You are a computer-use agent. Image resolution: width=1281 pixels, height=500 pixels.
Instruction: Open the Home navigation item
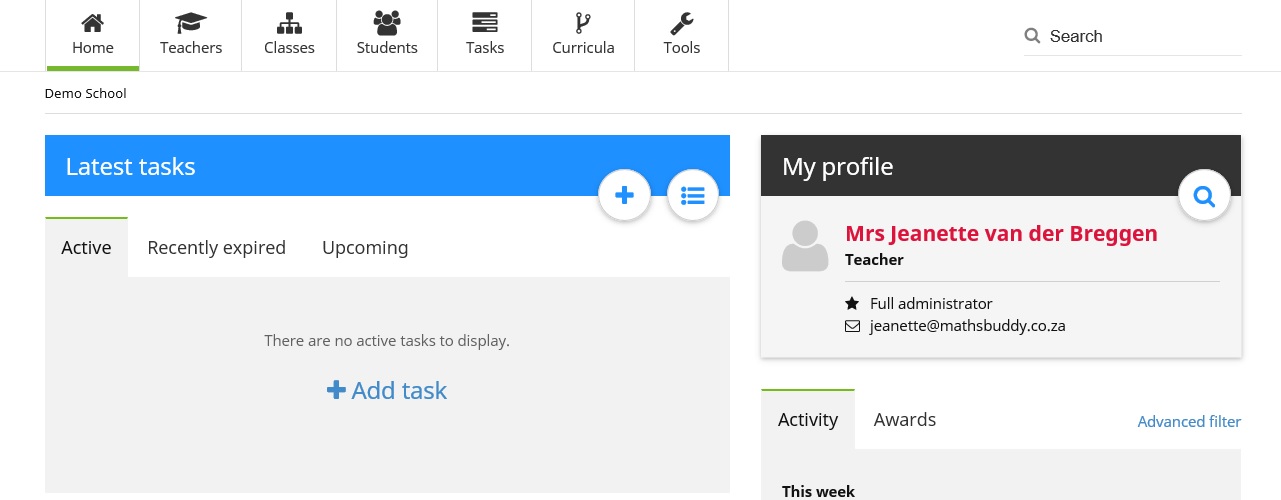(x=93, y=35)
